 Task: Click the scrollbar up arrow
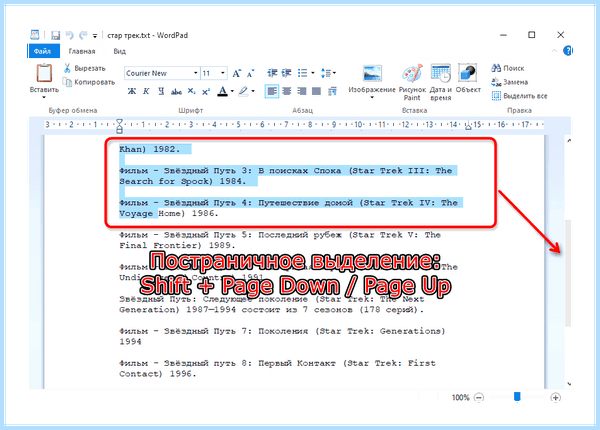click(x=569, y=141)
